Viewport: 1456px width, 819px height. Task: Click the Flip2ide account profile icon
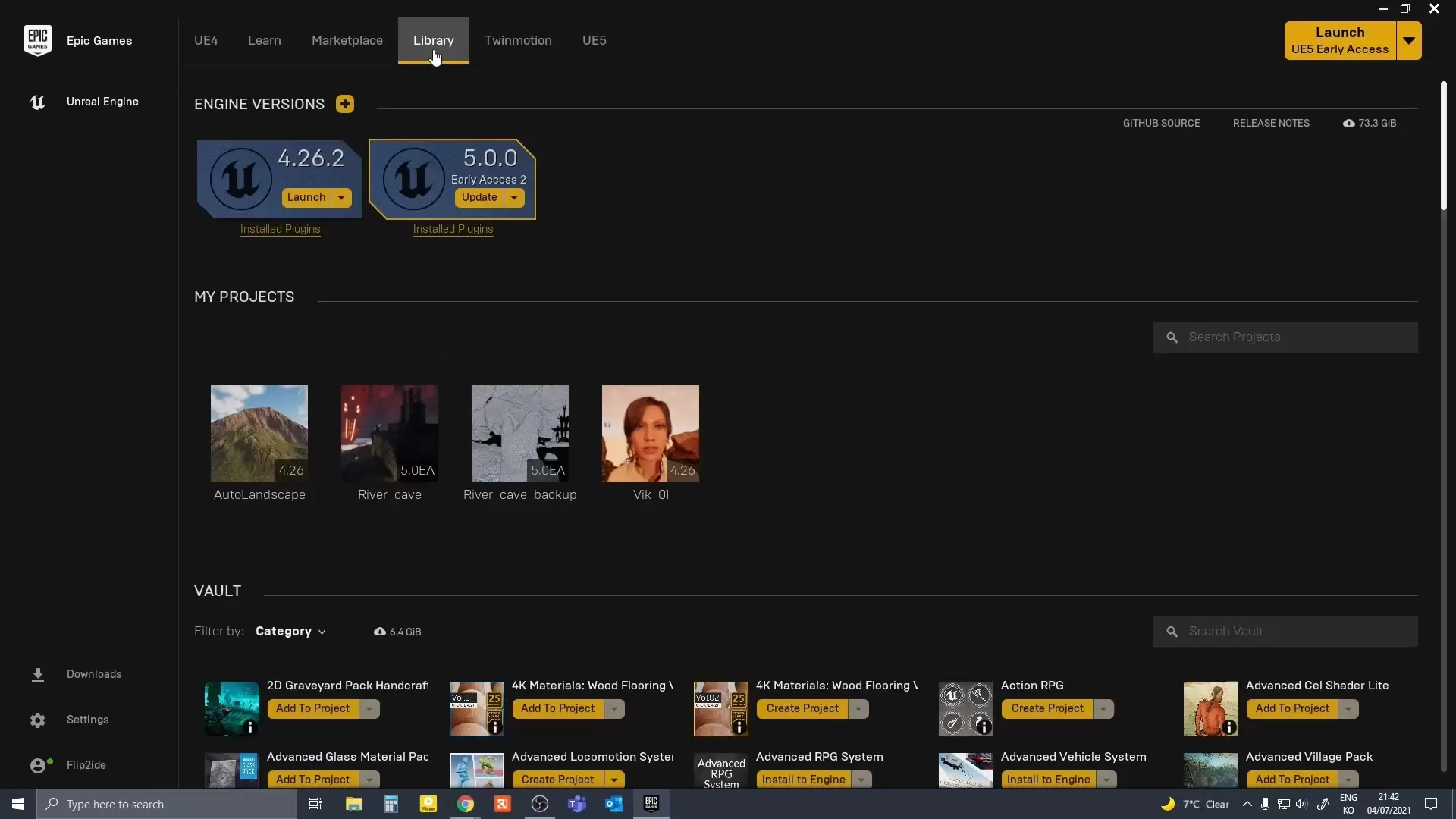point(38,765)
